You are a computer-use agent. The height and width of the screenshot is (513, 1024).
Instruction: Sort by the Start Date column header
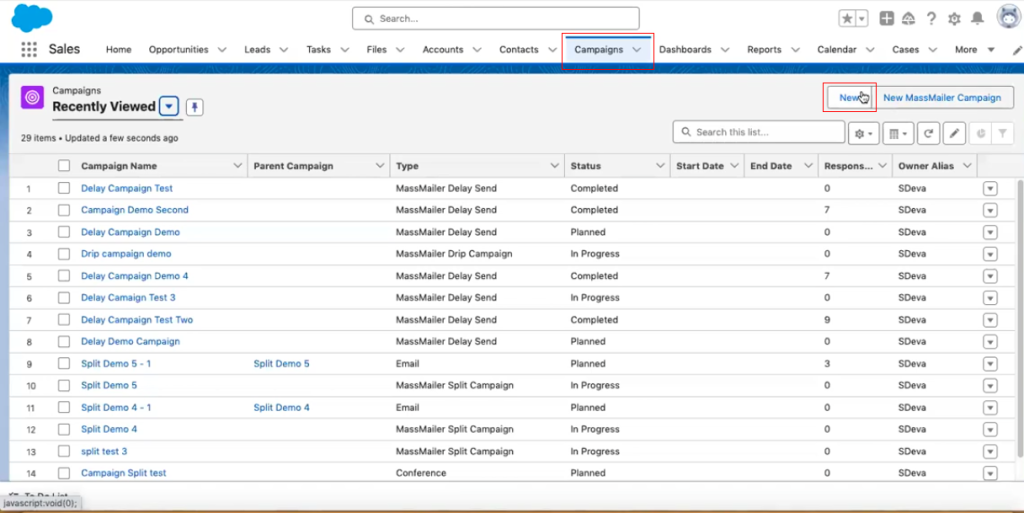pyautogui.click(x=699, y=166)
